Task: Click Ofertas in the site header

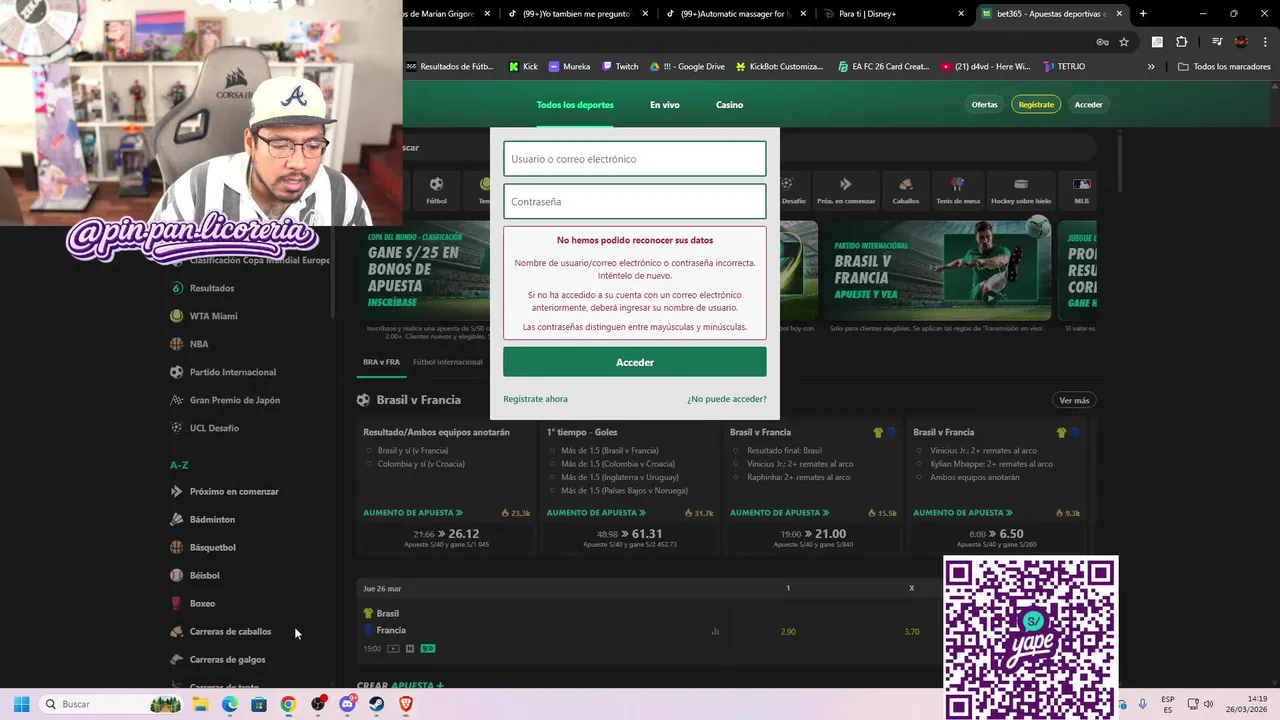Action: click(985, 105)
